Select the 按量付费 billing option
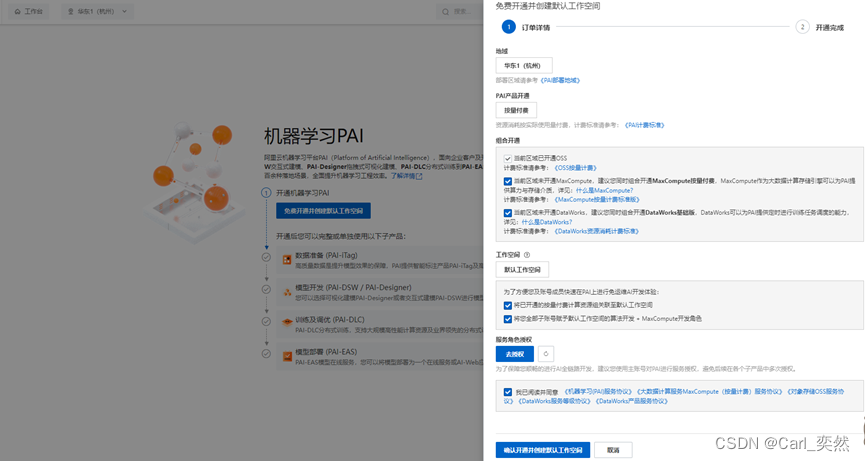The width and height of the screenshot is (865, 461). [516, 110]
